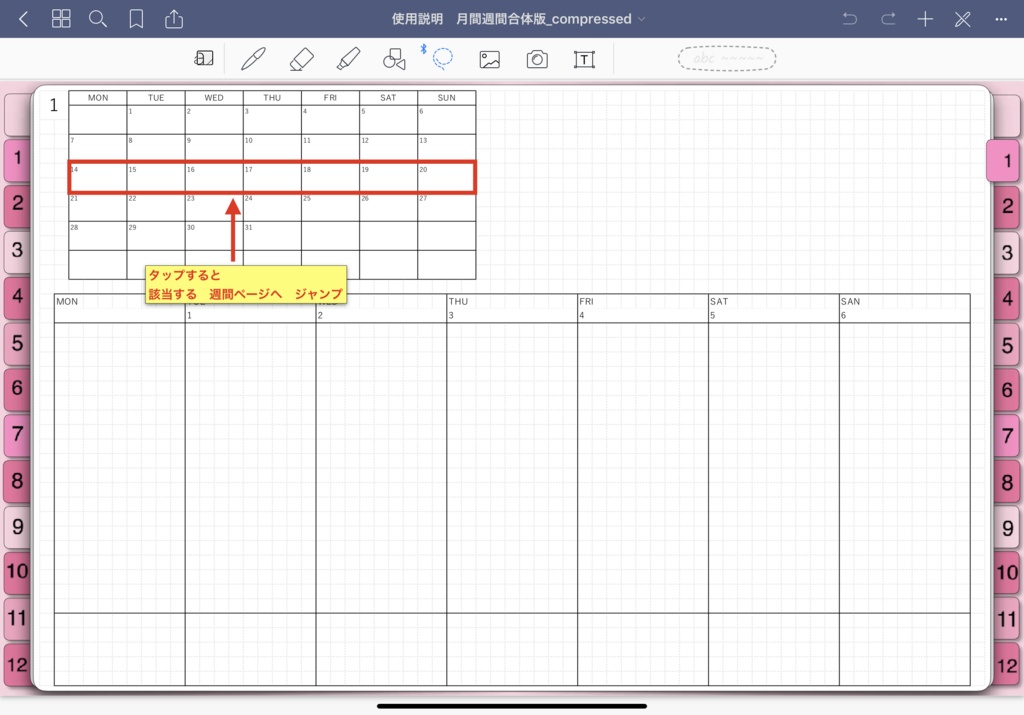Tap day 24 in mini calendar
1024x715 pixels.
pyautogui.click(x=272, y=207)
